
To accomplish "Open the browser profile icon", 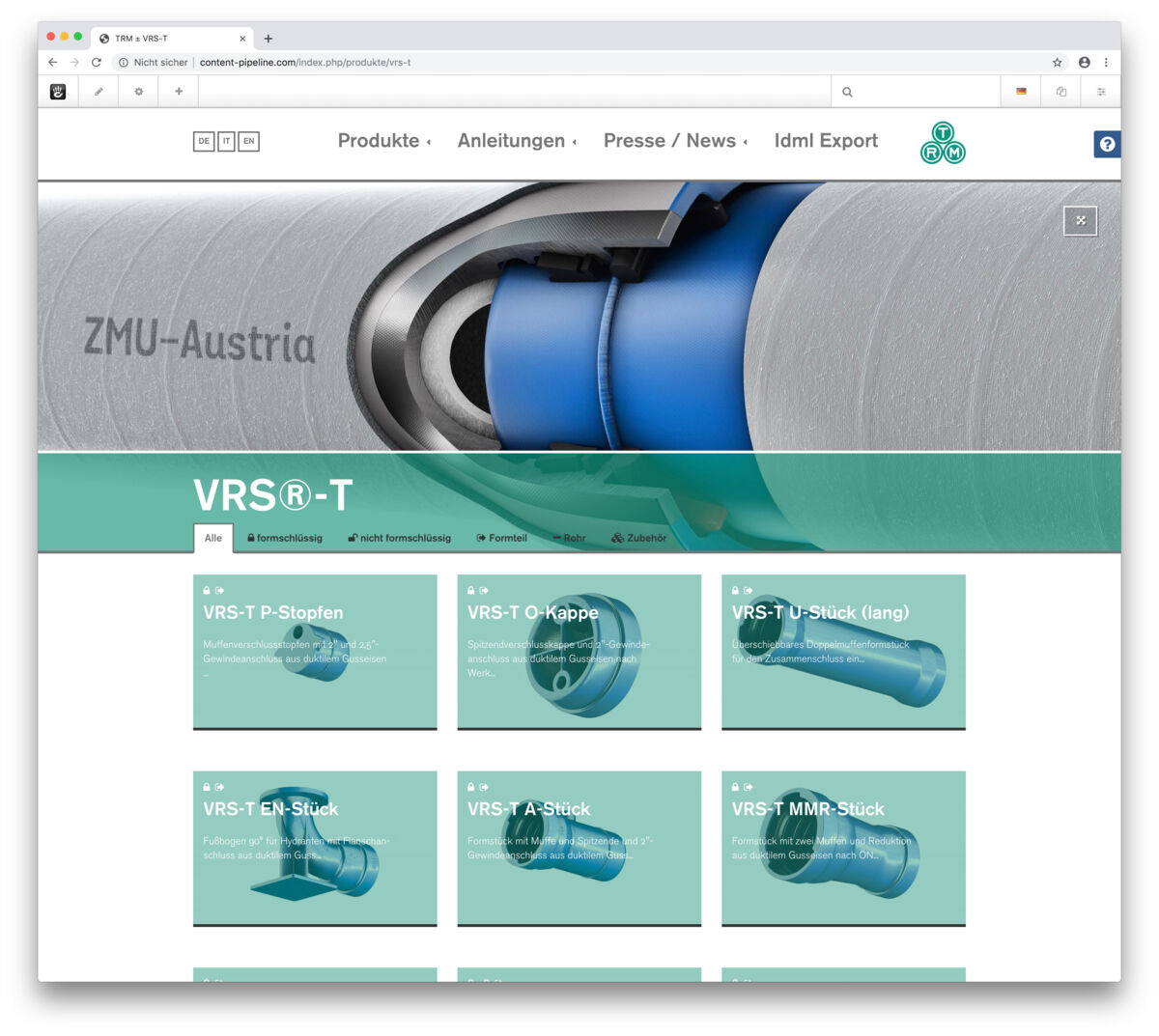I will pos(1085,62).
